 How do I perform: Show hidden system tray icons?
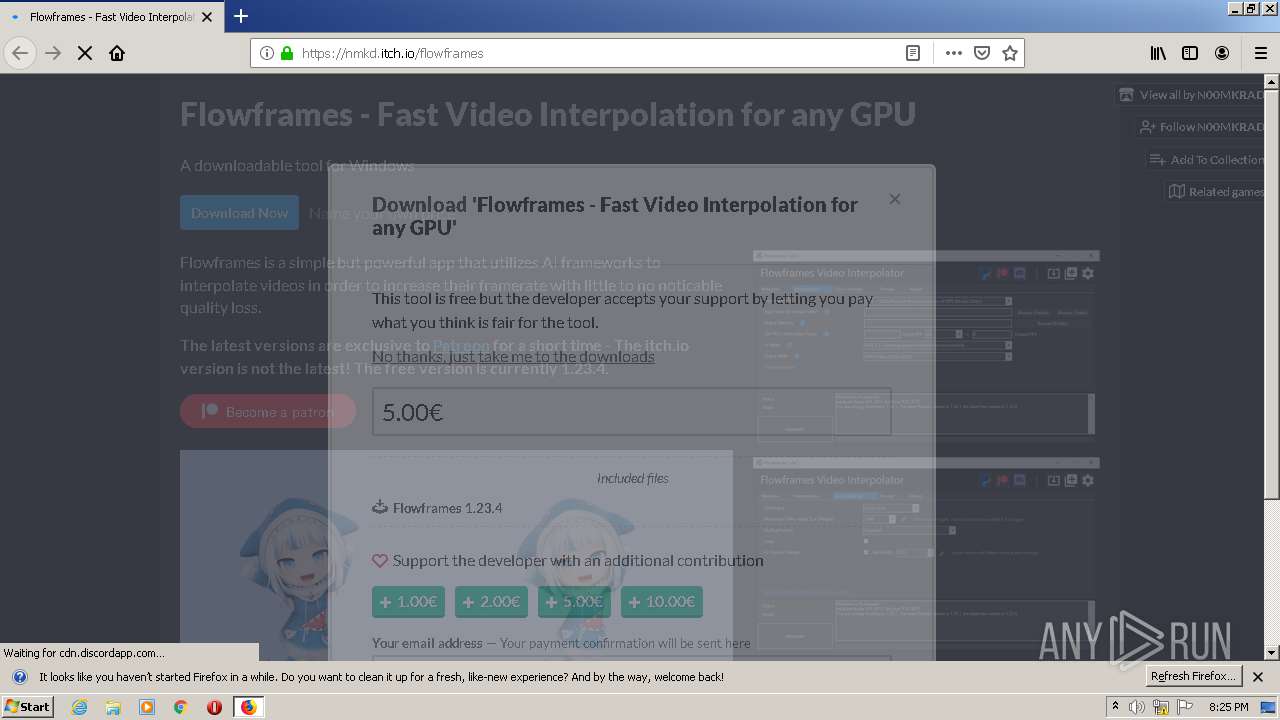[x=1115, y=707]
